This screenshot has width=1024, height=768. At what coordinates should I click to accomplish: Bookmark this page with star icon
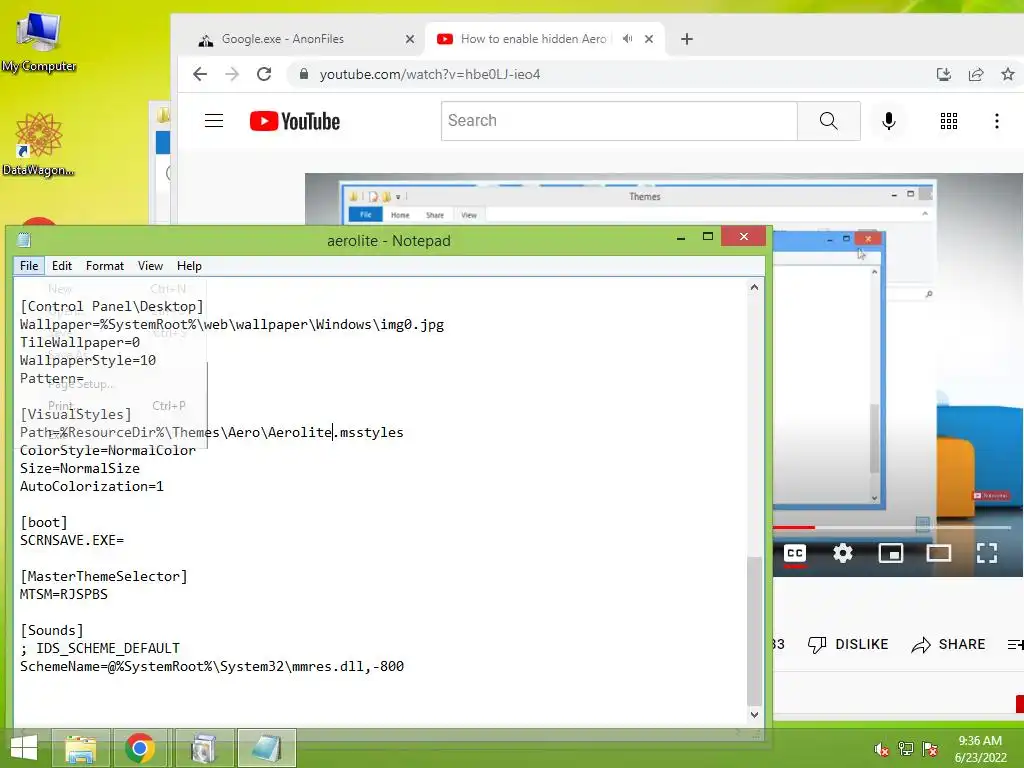1008,74
